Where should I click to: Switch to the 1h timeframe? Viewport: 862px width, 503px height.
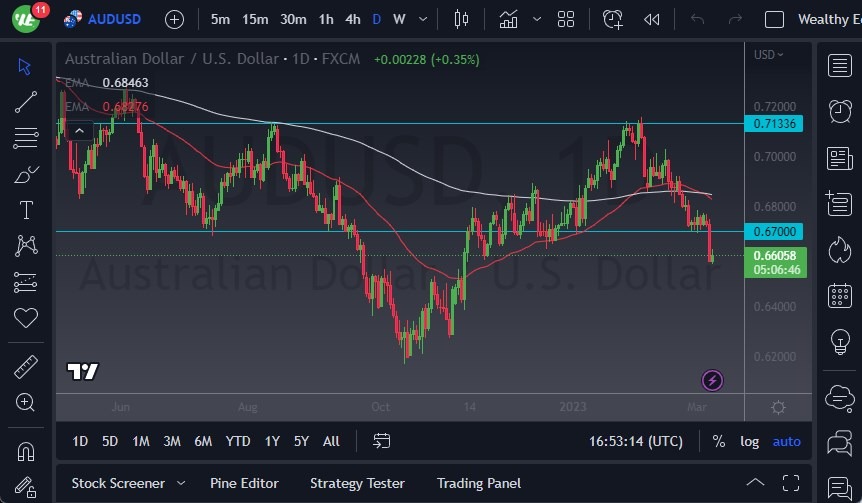pyautogui.click(x=326, y=20)
